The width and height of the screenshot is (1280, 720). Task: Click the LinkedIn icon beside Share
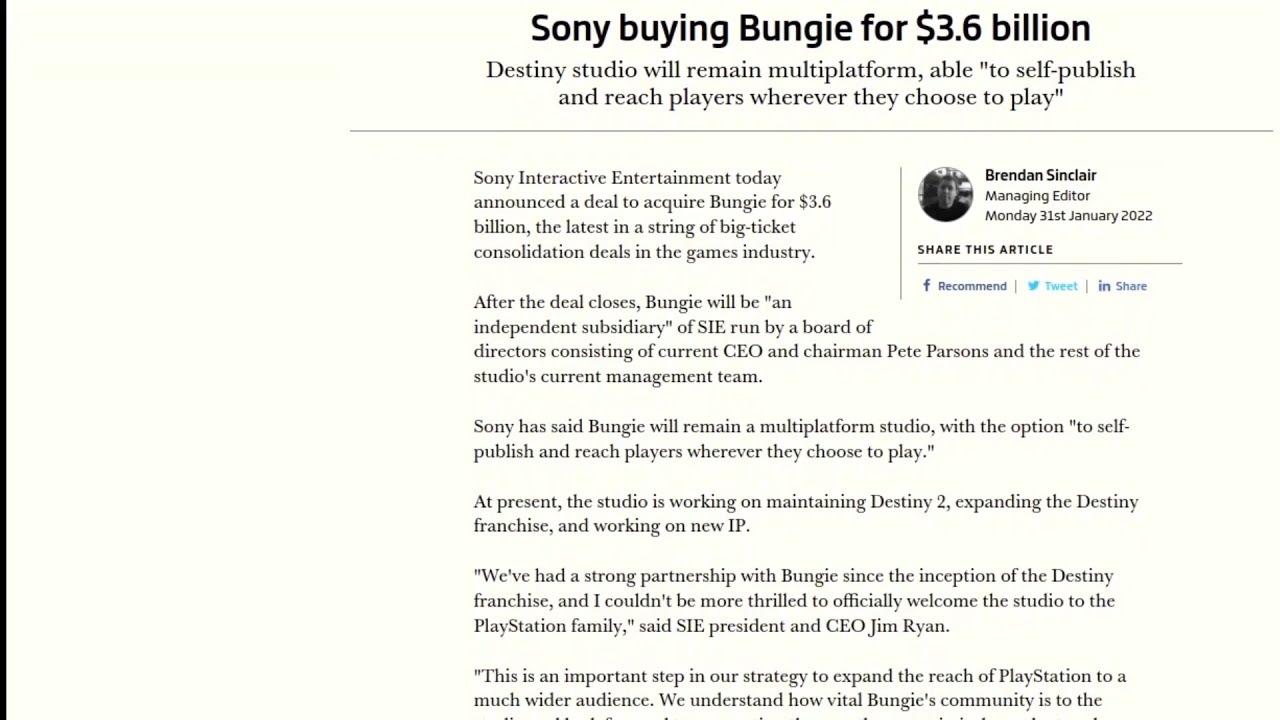click(1104, 286)
